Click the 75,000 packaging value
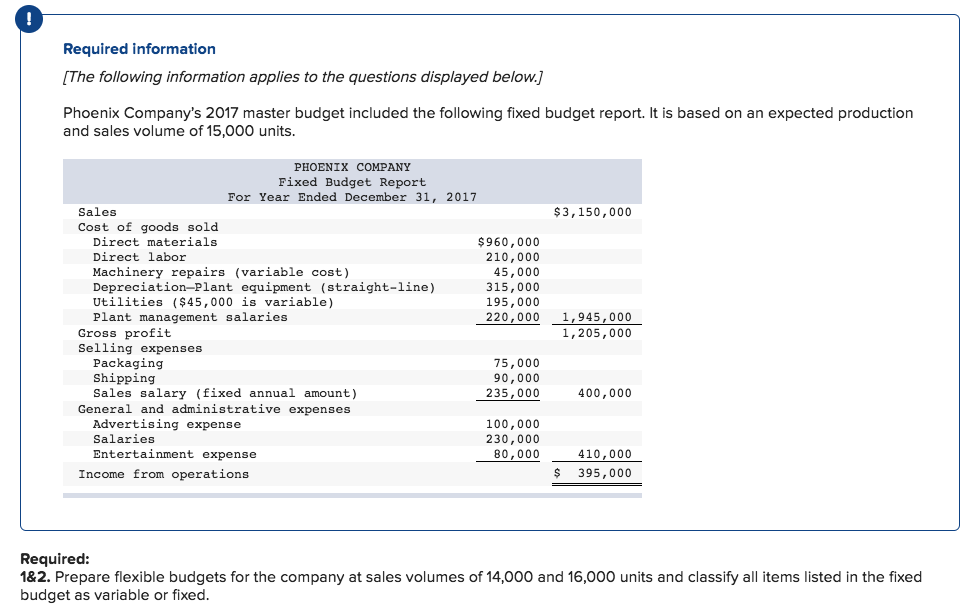The width and height of the screenshot is (975, 606). coord(517,363)
